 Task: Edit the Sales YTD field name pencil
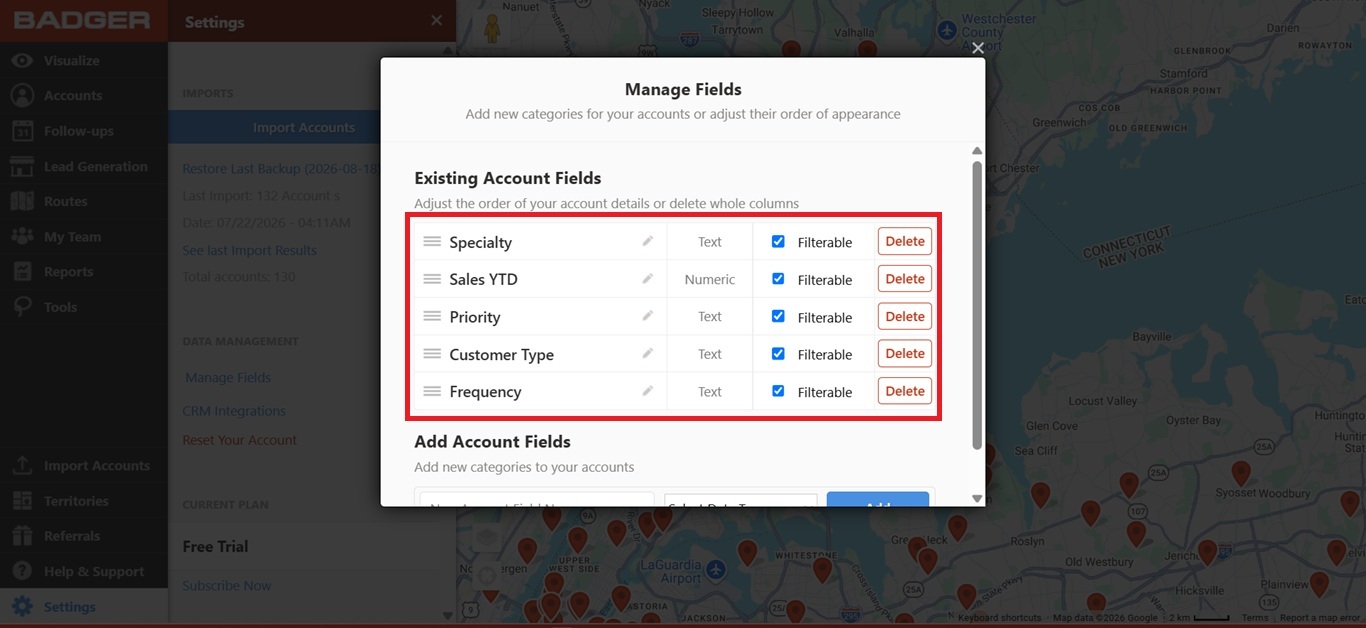coord(648,279)
